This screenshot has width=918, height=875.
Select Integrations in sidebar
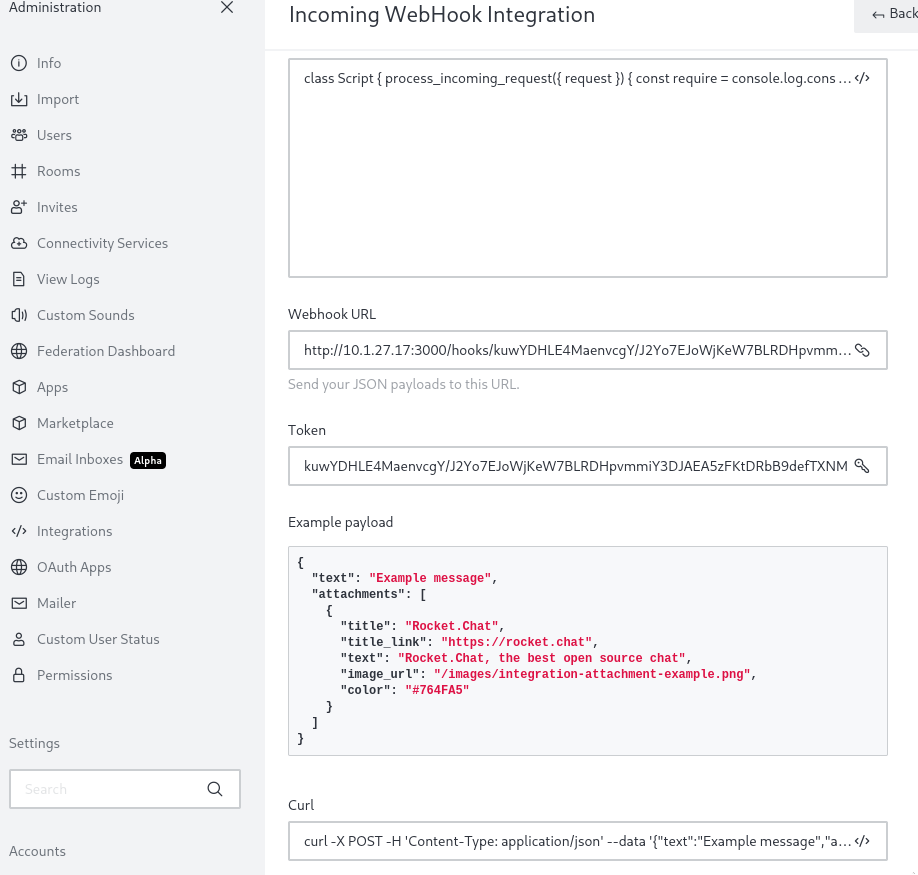(x=74, y=531)
